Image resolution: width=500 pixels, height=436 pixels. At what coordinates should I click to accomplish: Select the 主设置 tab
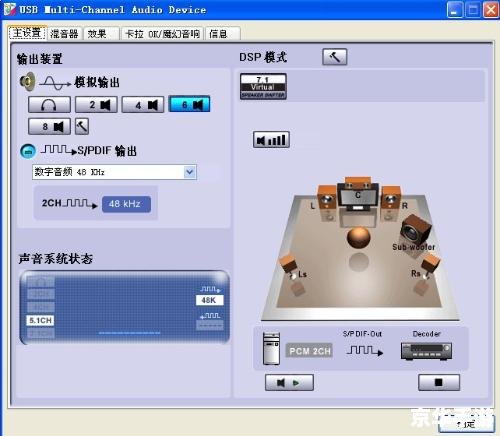27,33
